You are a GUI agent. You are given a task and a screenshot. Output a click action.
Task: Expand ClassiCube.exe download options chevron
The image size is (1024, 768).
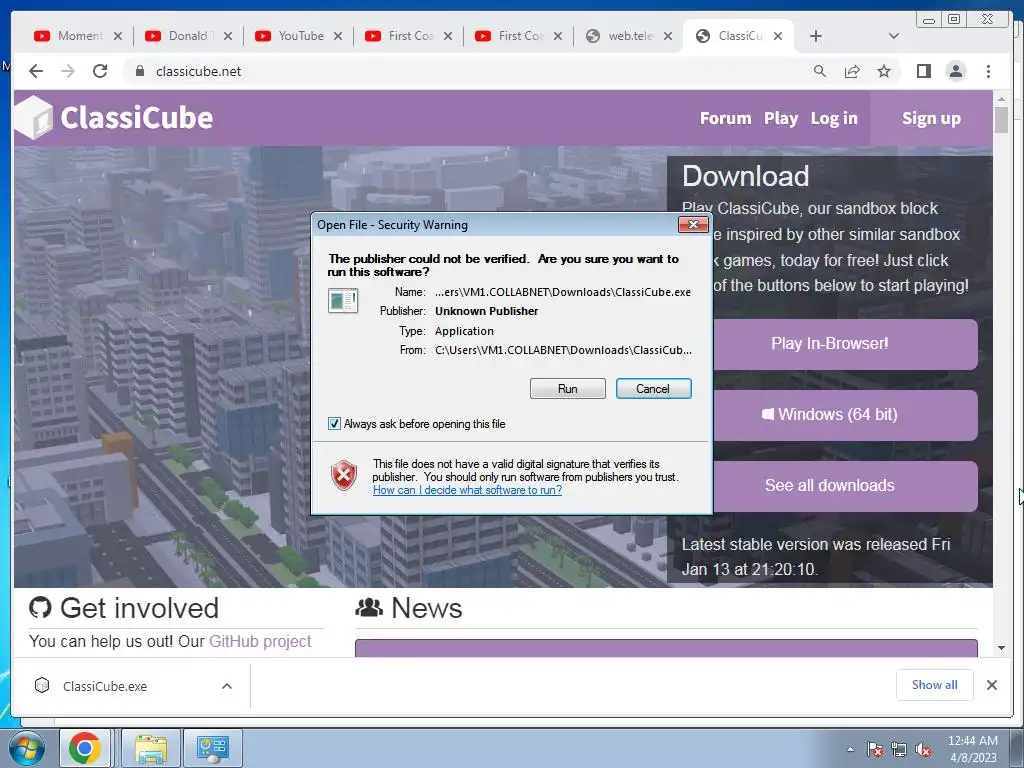click(x=227, y=686)
